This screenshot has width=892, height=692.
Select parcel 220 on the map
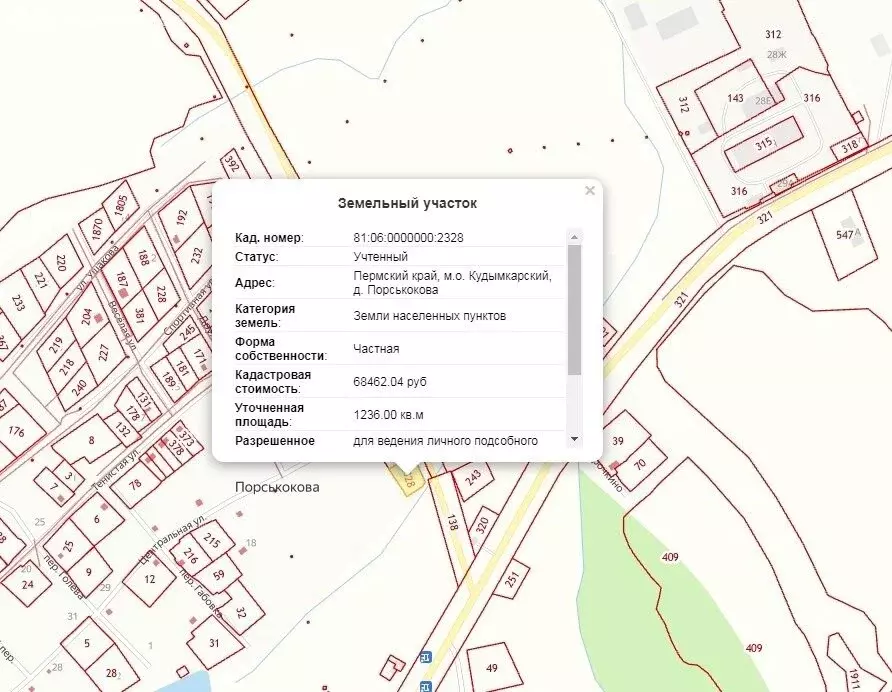click(x=61, y=262)
